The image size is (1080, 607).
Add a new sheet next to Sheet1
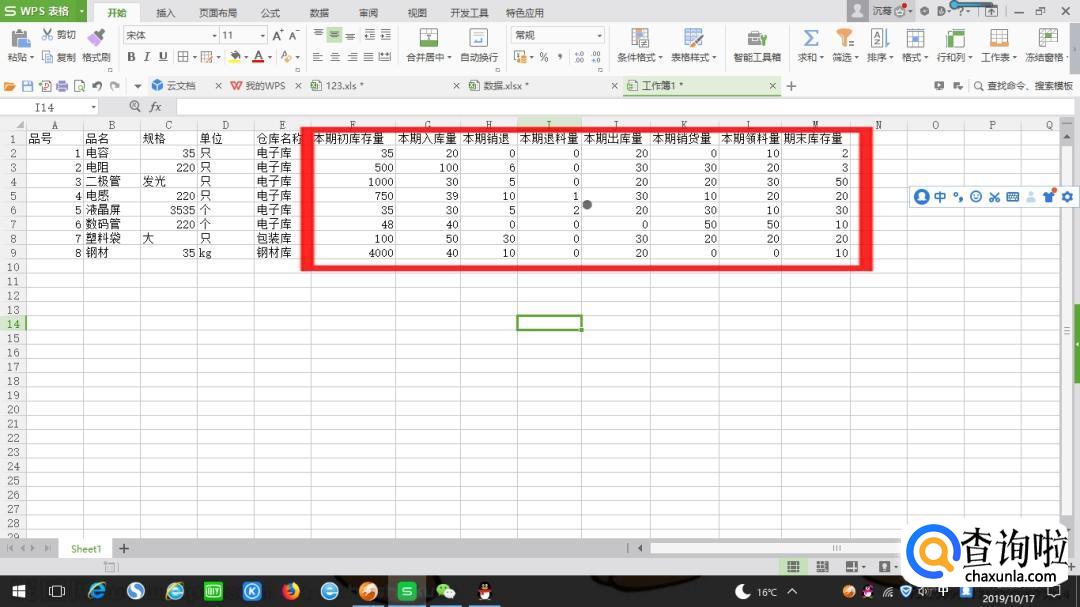tap(123, 548)
